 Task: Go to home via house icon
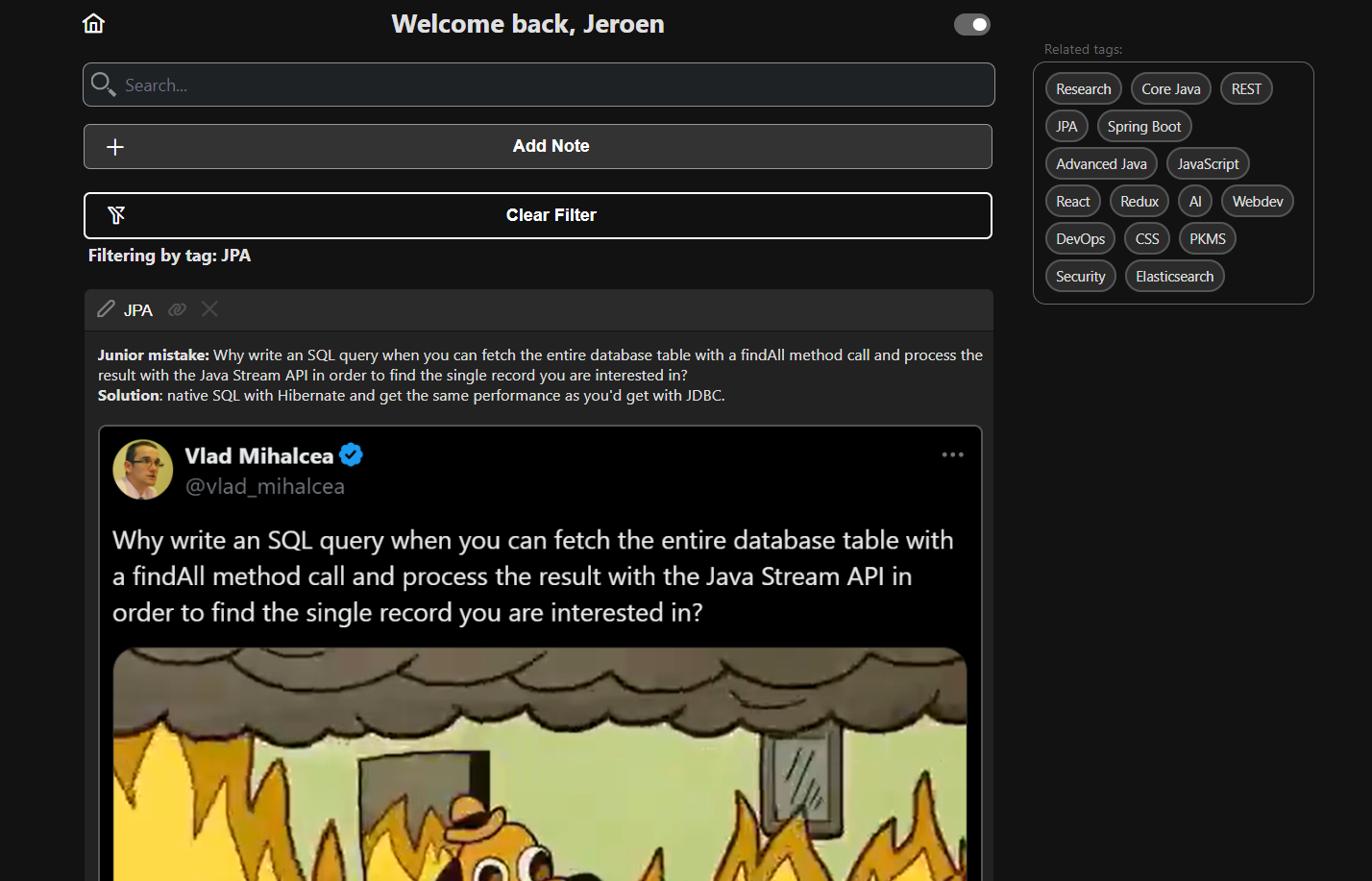[x=93, y=23]
